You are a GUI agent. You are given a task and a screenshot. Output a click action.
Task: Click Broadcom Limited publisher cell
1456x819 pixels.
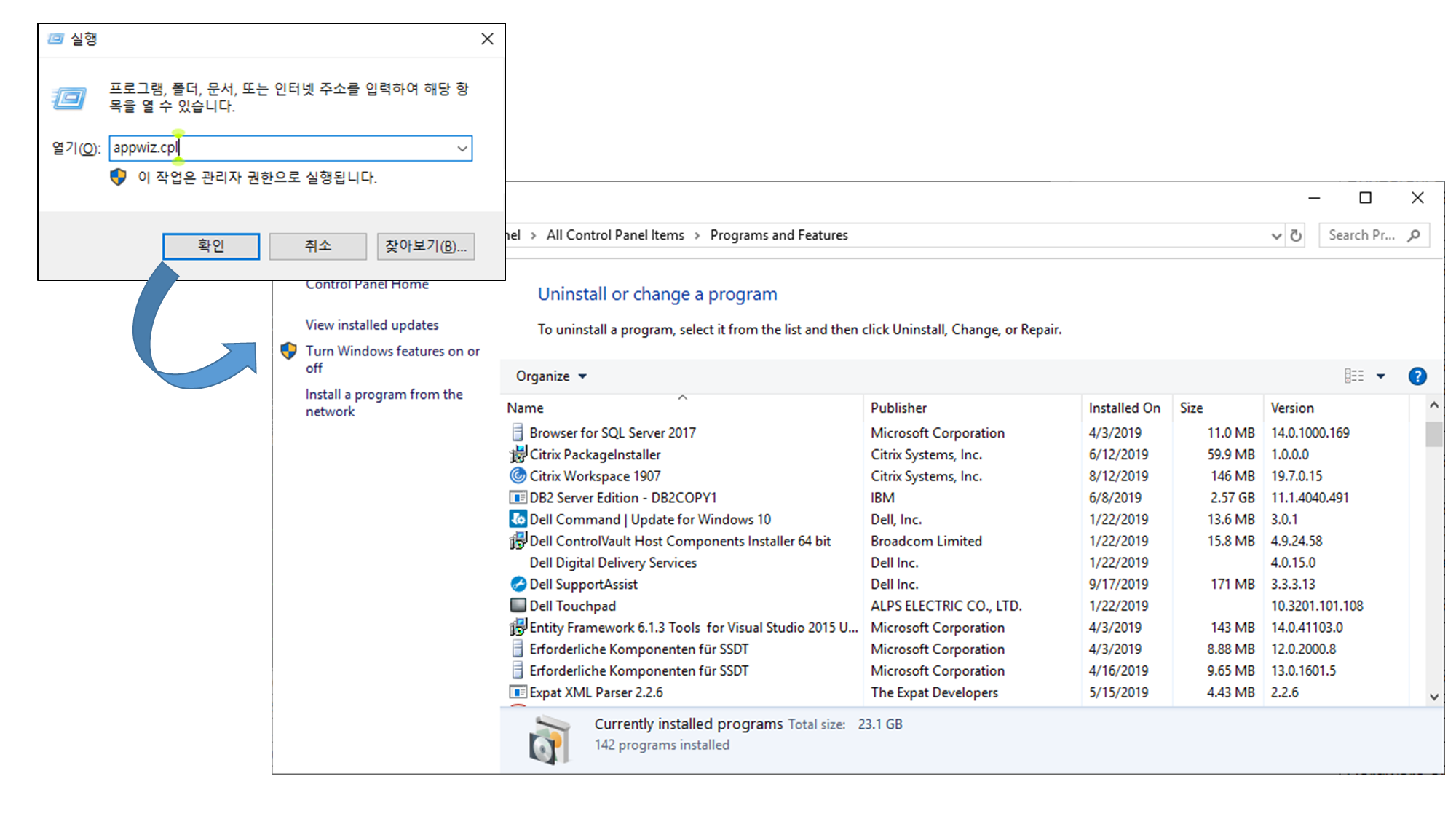[926, 541]
